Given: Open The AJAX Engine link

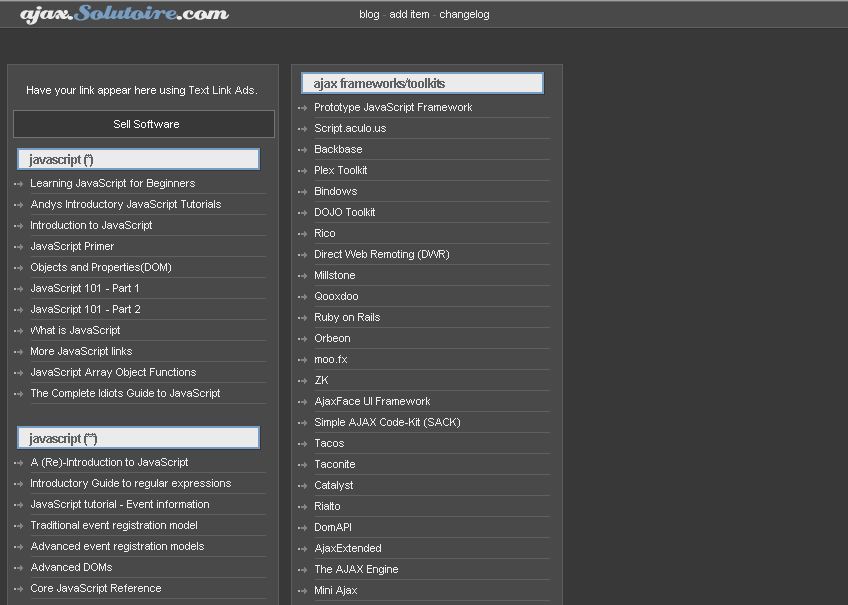Looking at the screenshot, I should (356, 569).
